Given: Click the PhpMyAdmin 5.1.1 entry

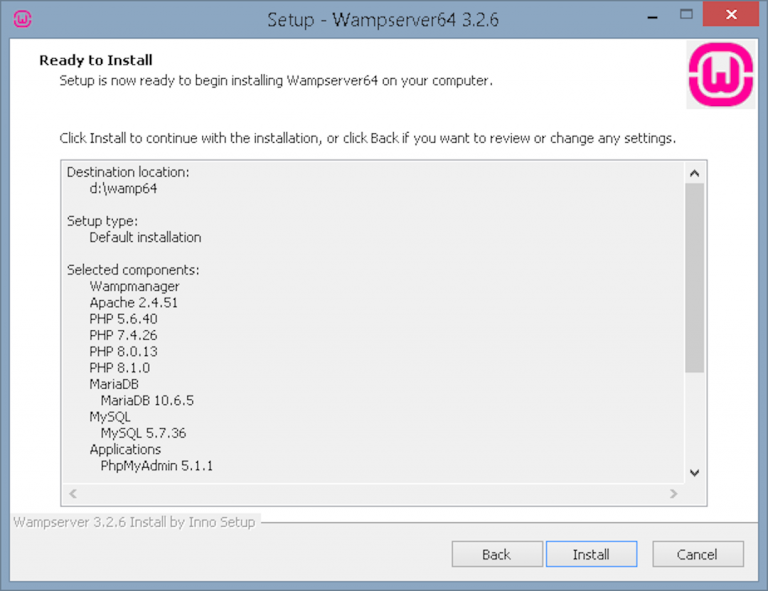Looking at the screenshot, I should (157, 466).
